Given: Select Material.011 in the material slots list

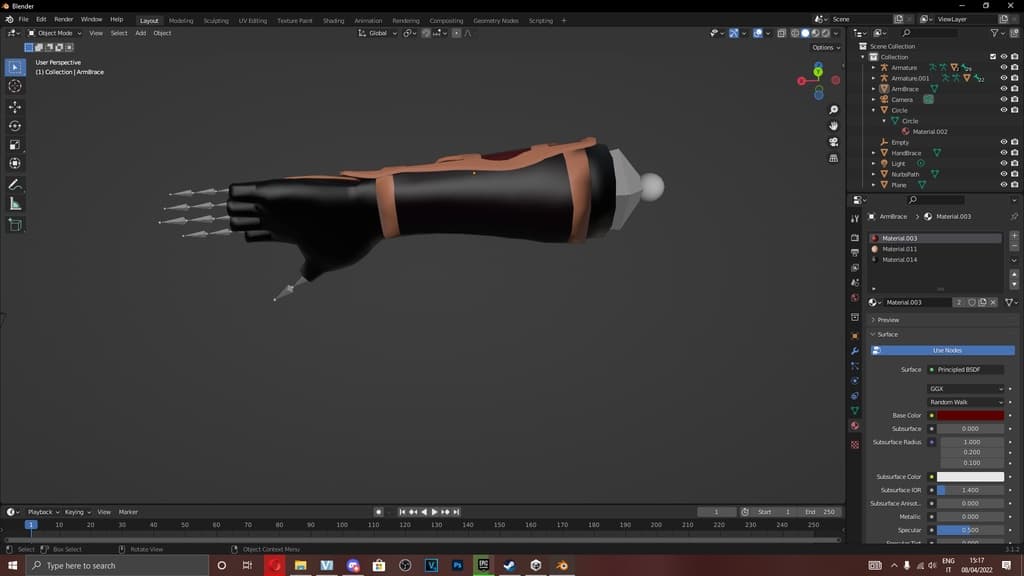Looking at the screenshot, I should (x=899, y=249).
